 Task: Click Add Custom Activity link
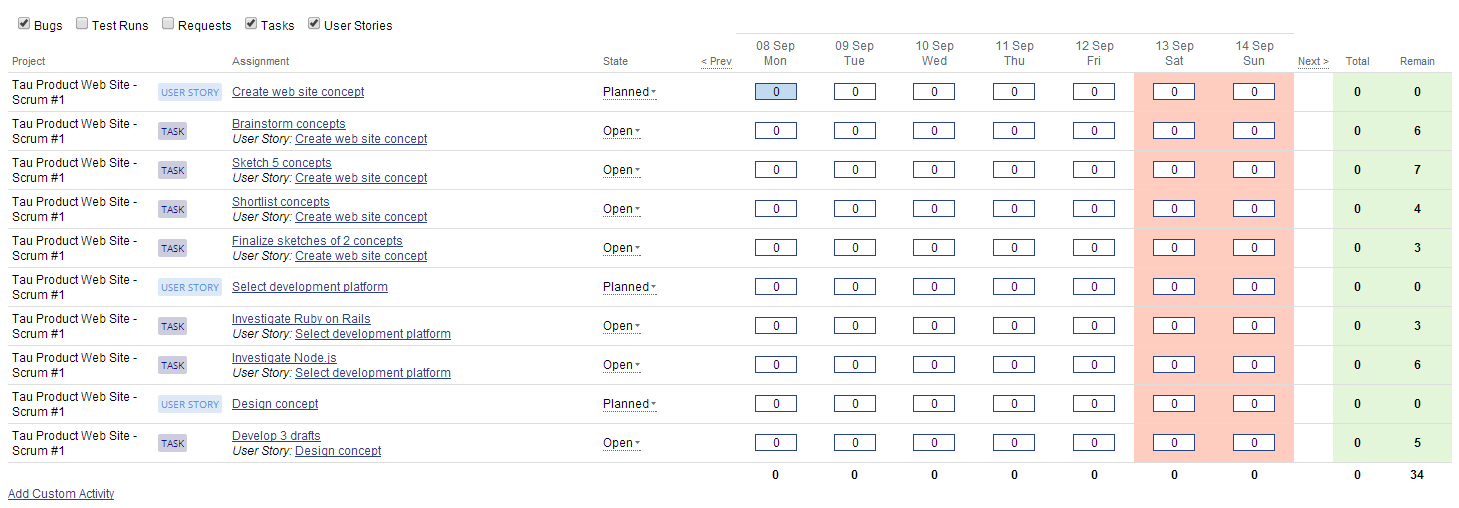pyautogui.click(x=61, y=494)
